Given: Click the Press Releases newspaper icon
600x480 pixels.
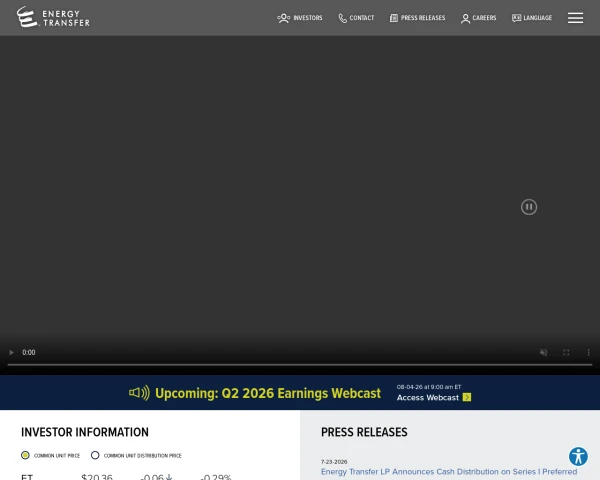Looking at the screenshot, I should [x=394, y=18].
